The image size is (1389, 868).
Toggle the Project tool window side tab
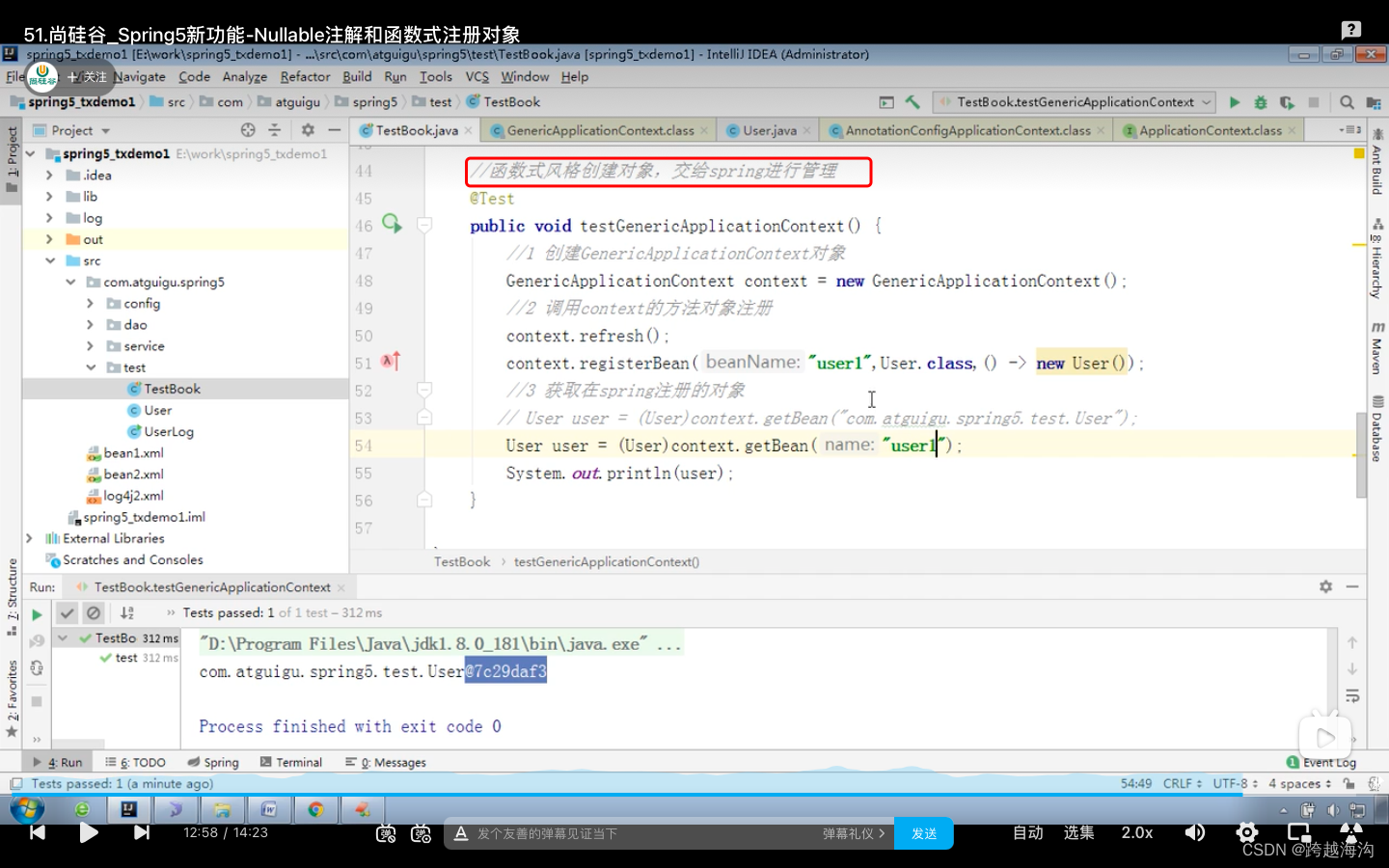click(x=12, y=159)
